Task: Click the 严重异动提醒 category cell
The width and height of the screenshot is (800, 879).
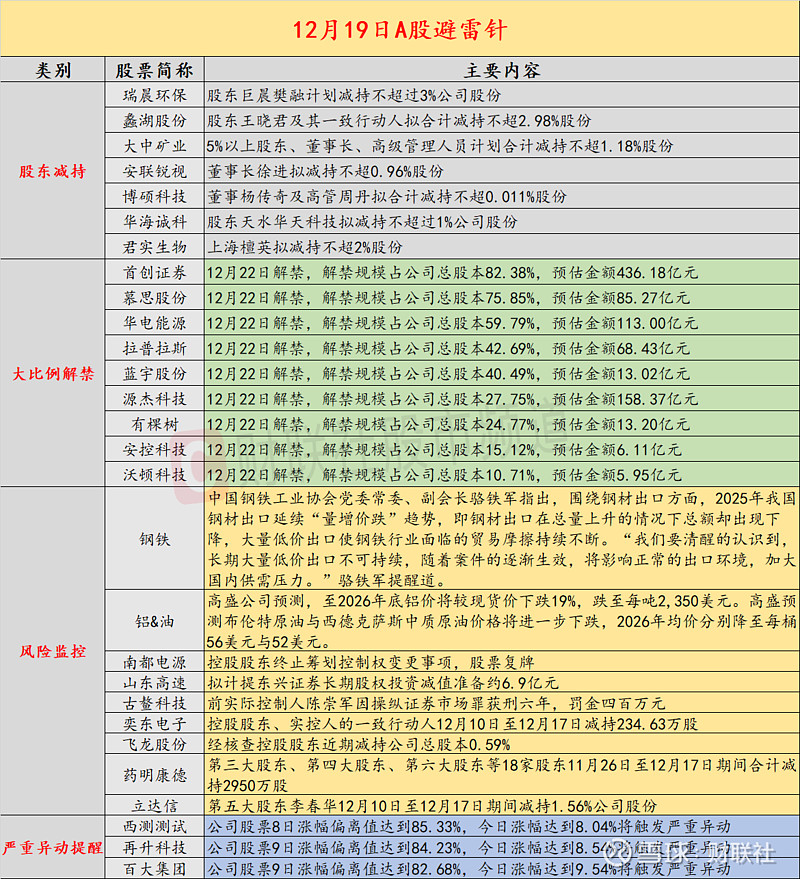Action: [53, 847]
